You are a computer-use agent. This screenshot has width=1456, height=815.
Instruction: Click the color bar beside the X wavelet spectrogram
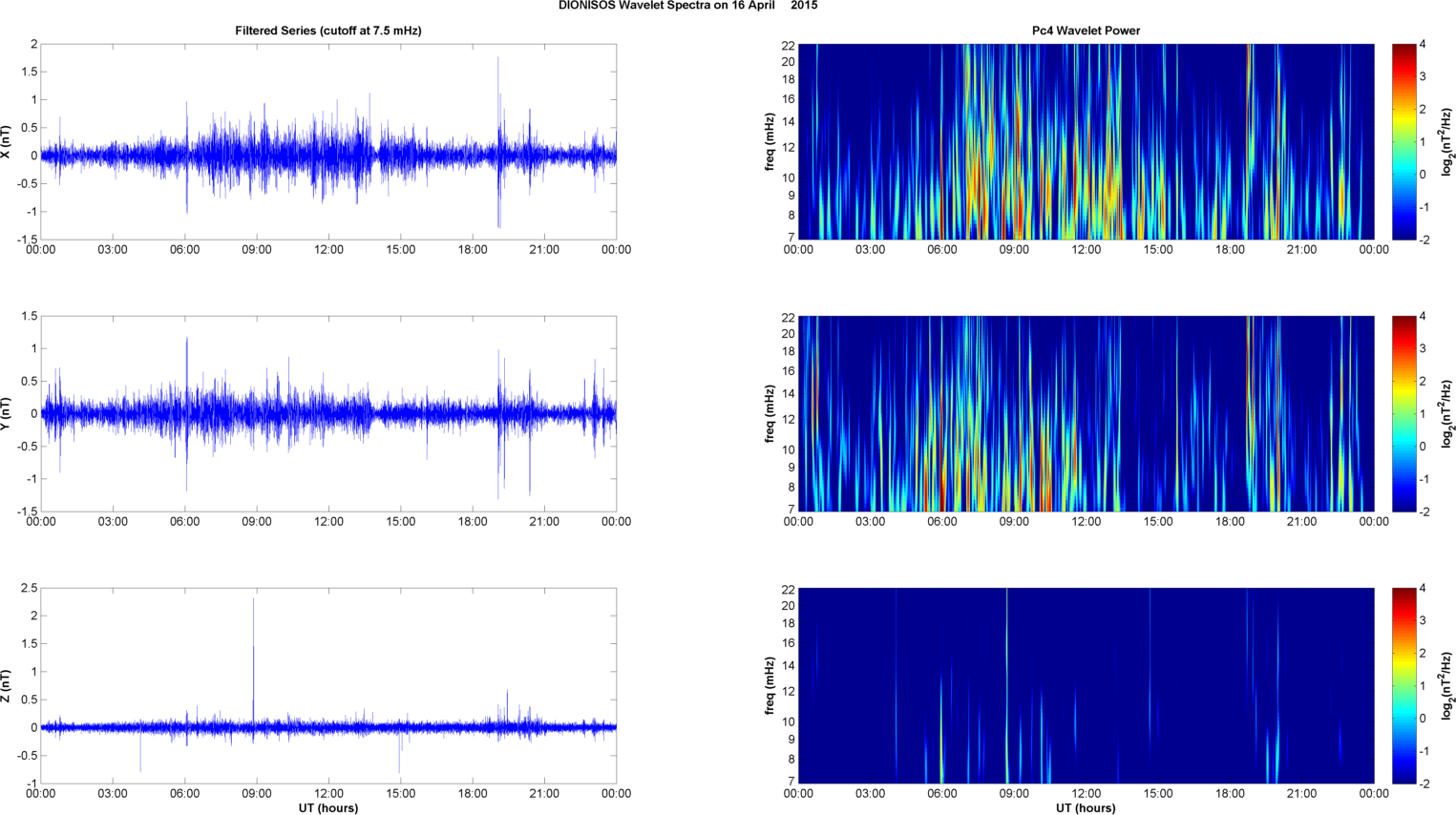click(1403, 142)
